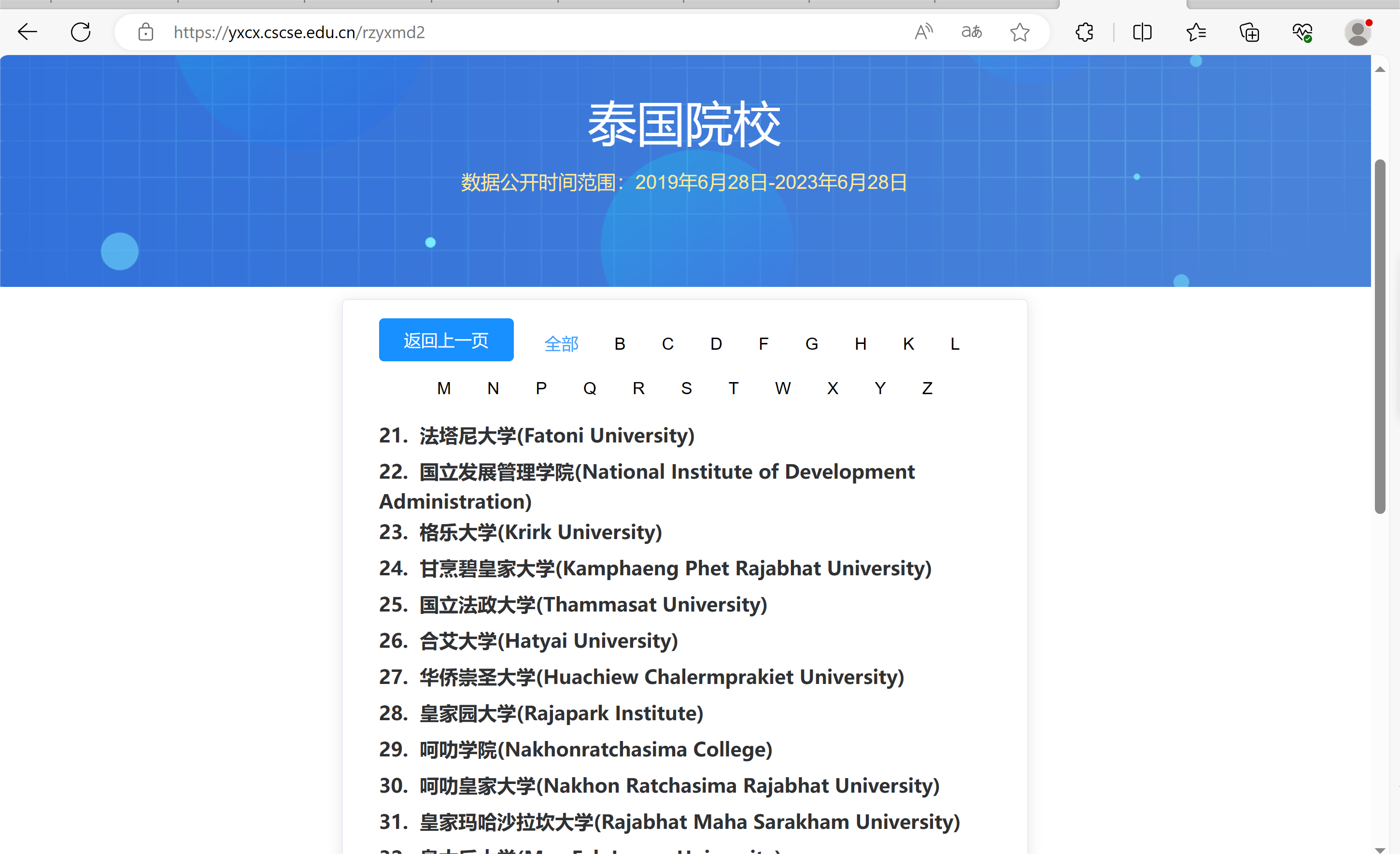This screenshot has height=854, width=1400.
Task: Select entry 28 Rajapark Institute
Action: tap(541, 713)
